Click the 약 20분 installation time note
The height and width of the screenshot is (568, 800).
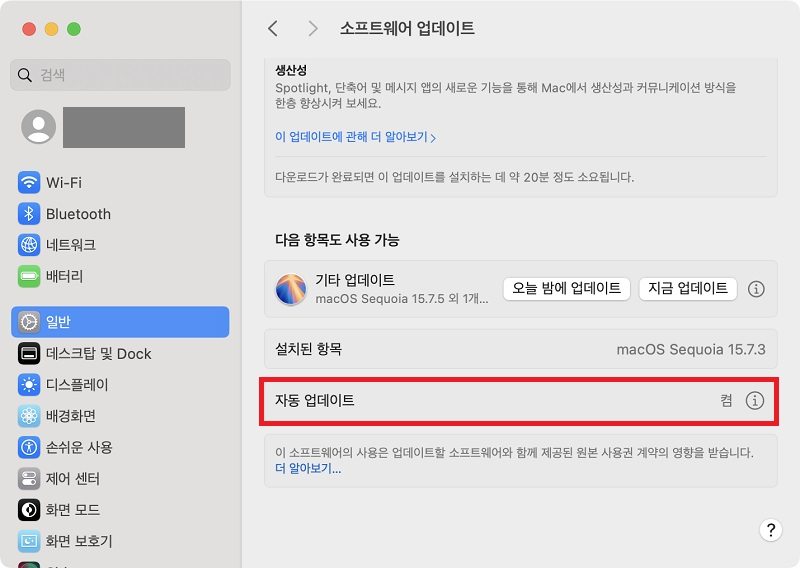tap(454, 177)
